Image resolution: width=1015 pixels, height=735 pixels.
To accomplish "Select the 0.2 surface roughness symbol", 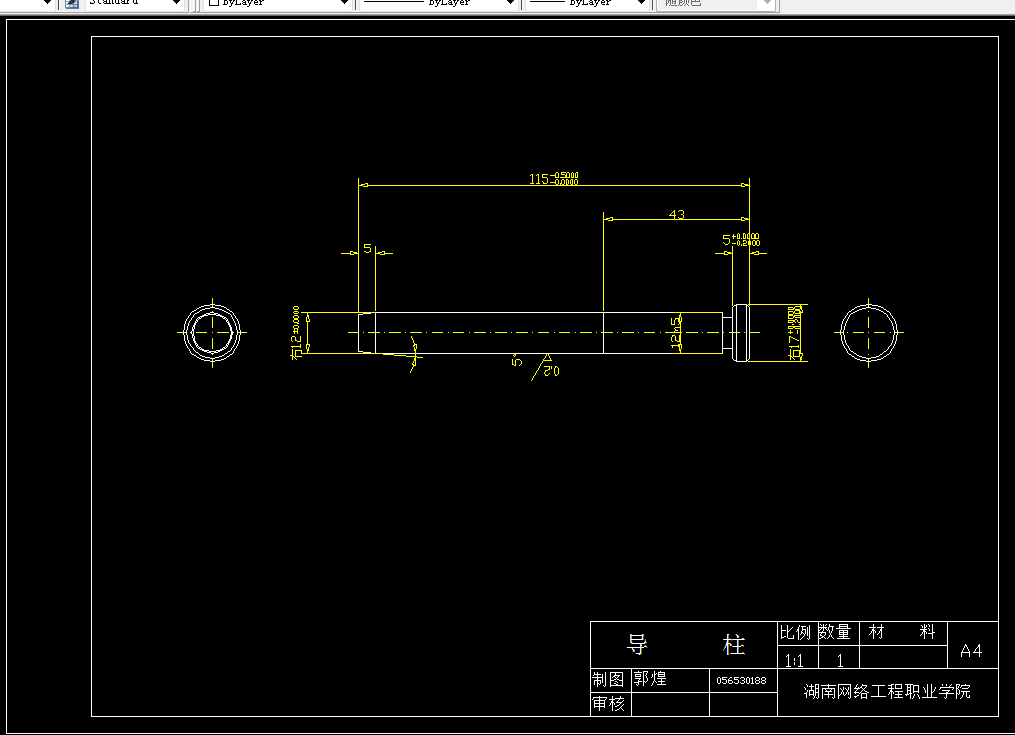I will click(546, 367).
